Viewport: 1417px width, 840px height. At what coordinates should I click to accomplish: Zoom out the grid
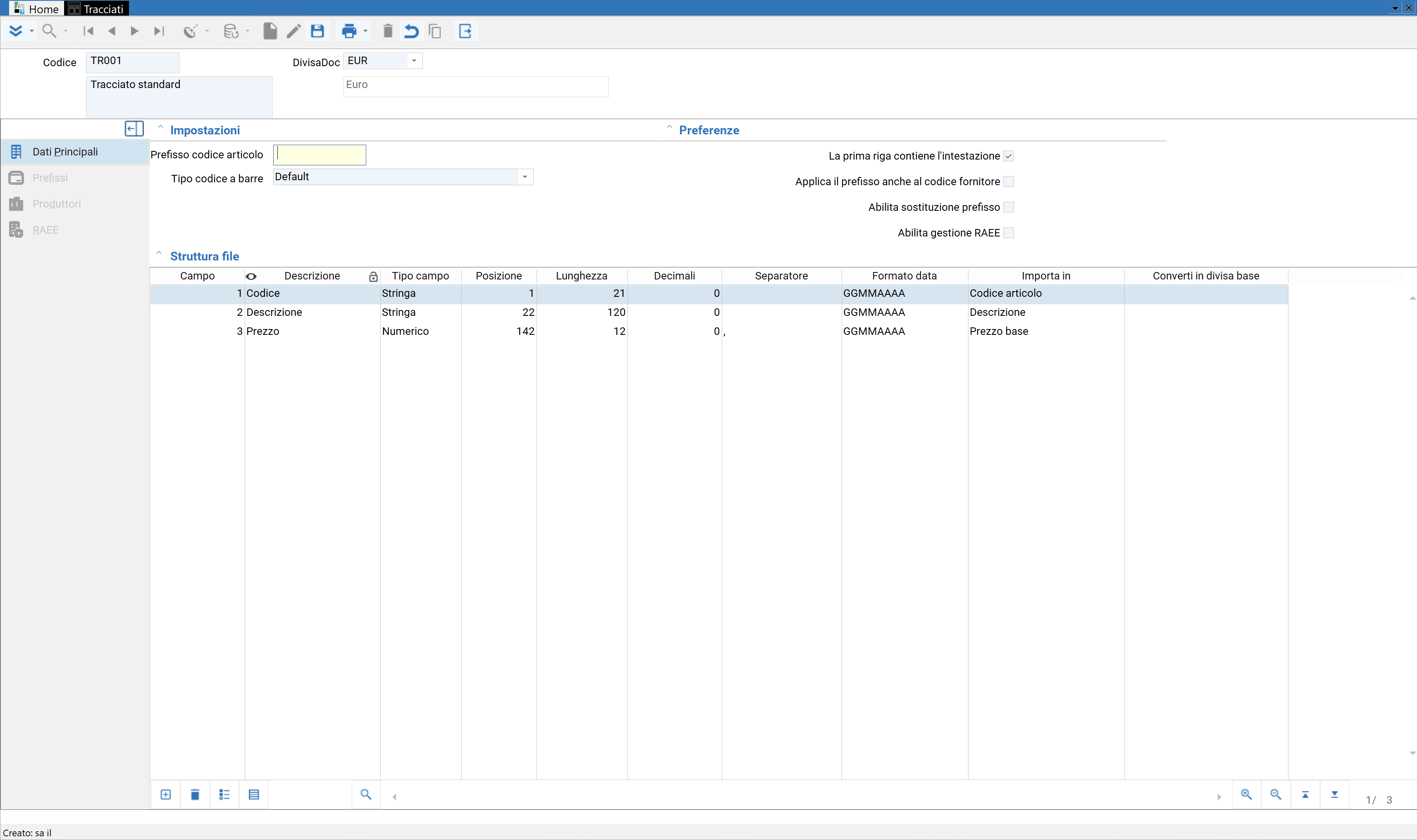pyautogui.click(x=1276, y=795)
